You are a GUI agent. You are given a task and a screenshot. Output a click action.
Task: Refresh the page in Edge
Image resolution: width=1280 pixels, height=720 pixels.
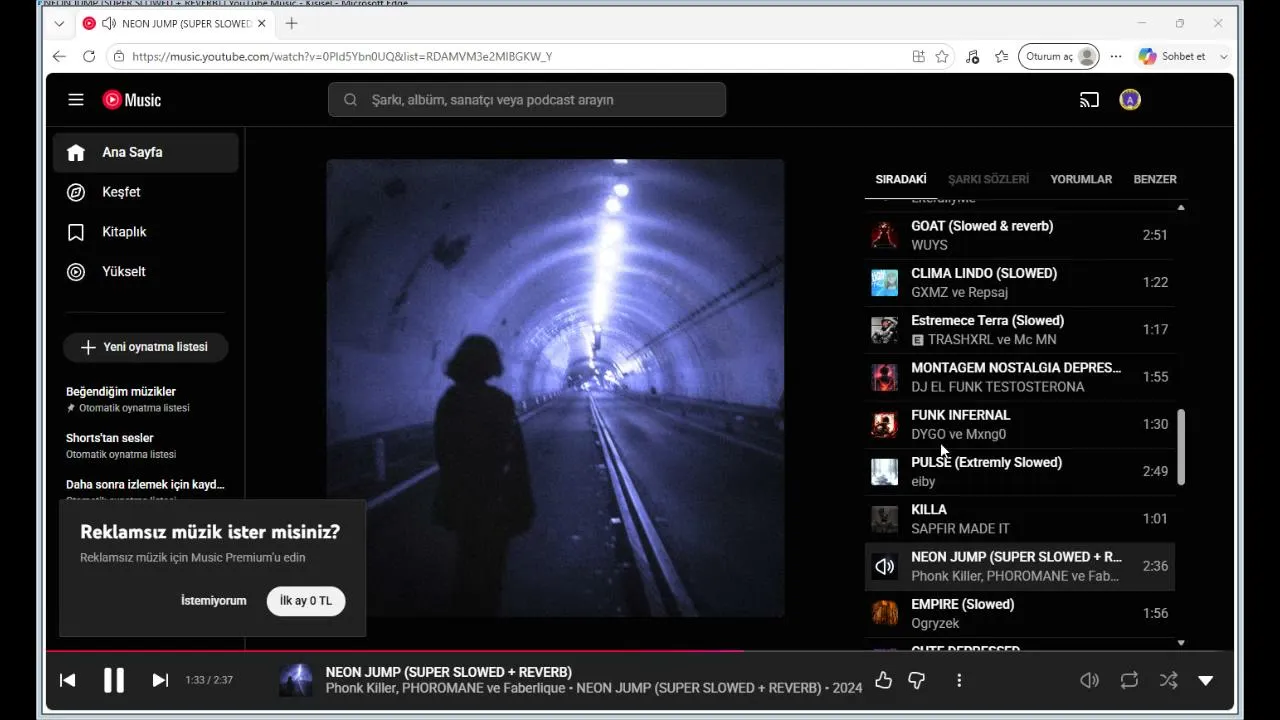tap(89, 57)
